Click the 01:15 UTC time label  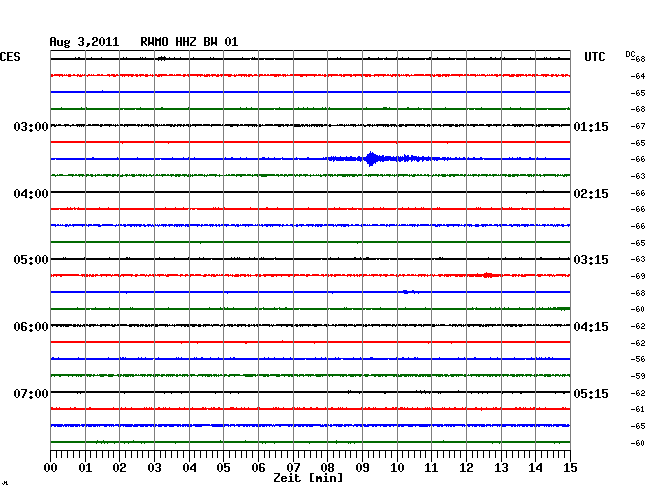click(591, 127)
